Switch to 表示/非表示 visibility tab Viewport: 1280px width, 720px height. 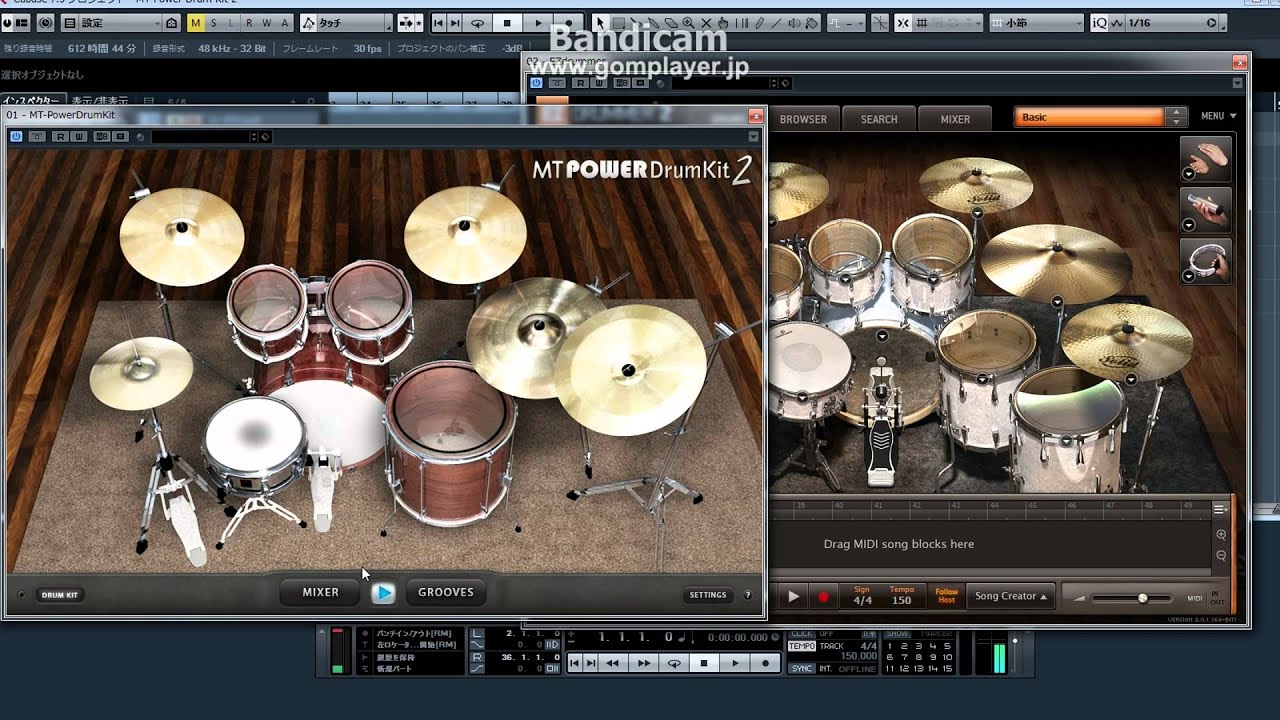pyautogui.click(x=100, y=101)
